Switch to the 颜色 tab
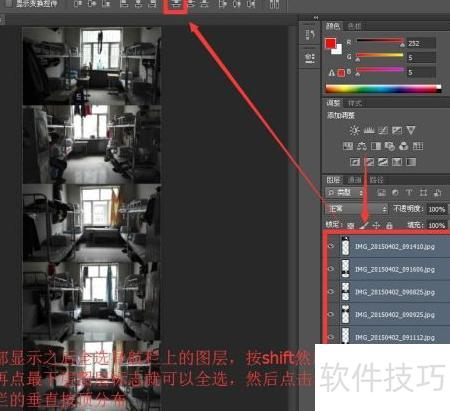The image size is (450, 411). coord(333,26)
